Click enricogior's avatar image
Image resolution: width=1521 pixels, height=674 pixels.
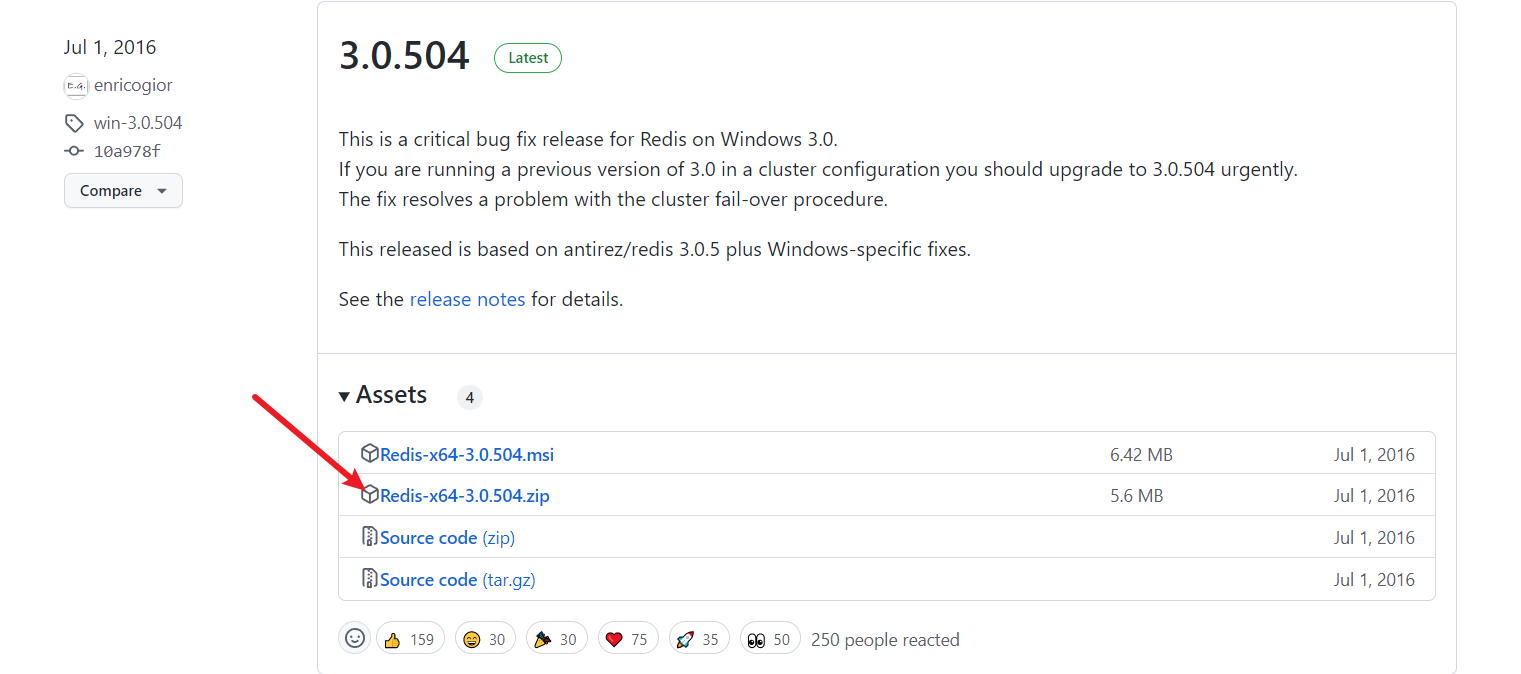tap(76, 86)
